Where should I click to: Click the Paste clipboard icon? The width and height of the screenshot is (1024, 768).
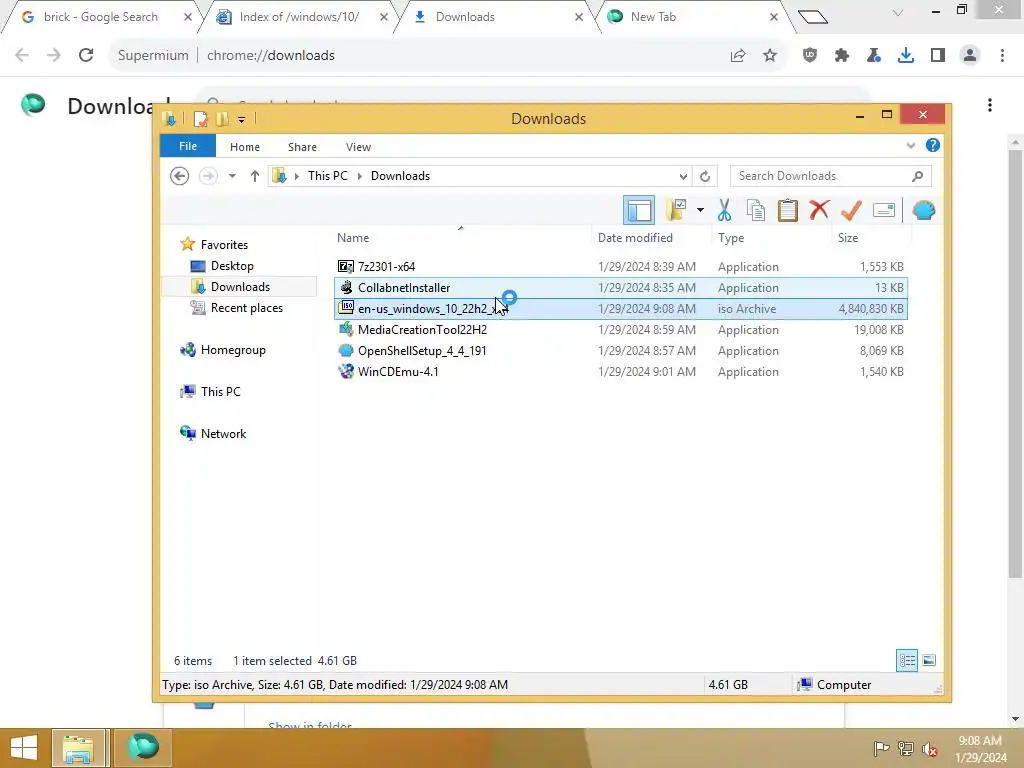pyautogui.click(x=788, y=210)
